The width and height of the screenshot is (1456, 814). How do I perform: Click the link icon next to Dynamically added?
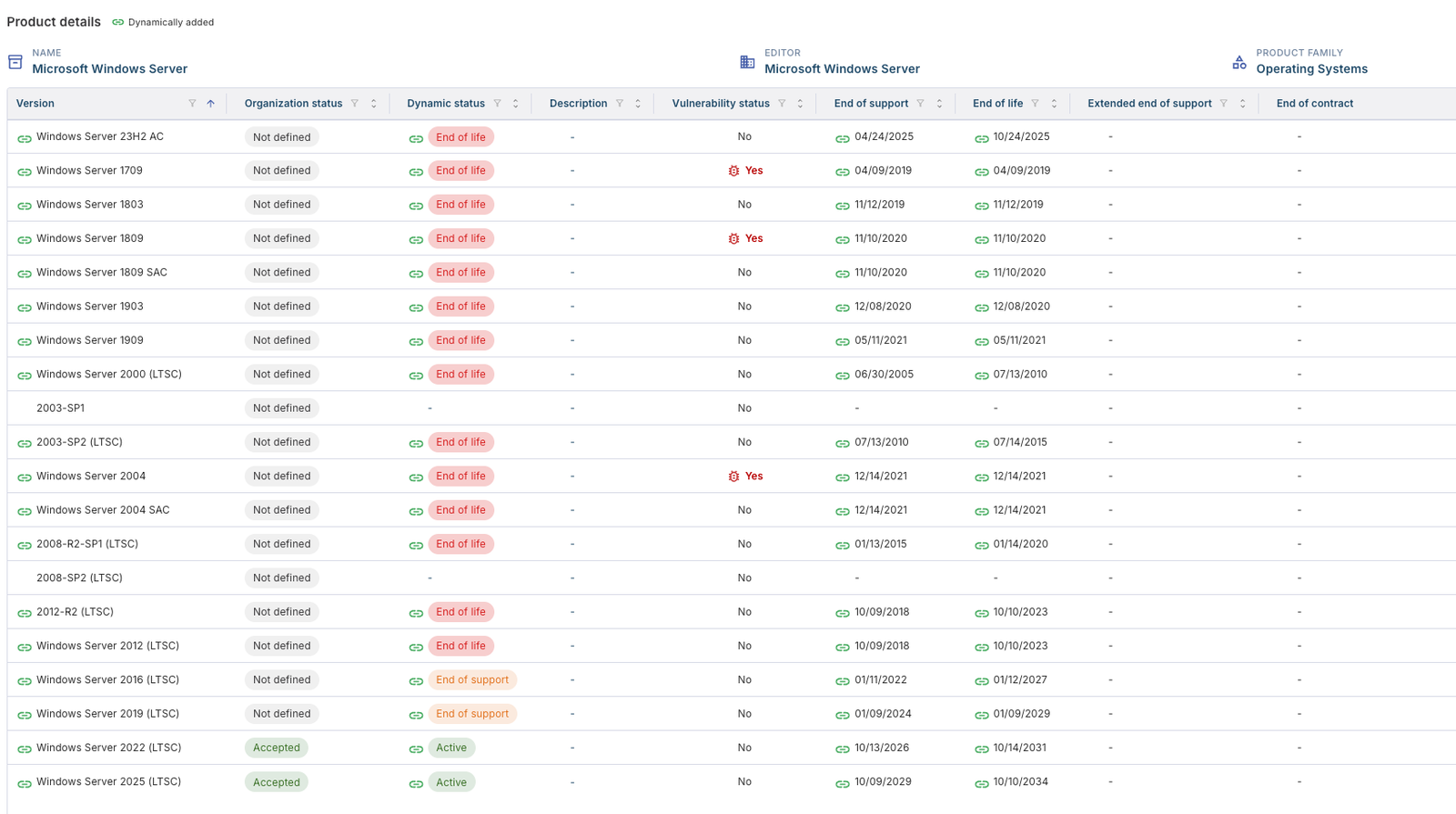(117, 22)
